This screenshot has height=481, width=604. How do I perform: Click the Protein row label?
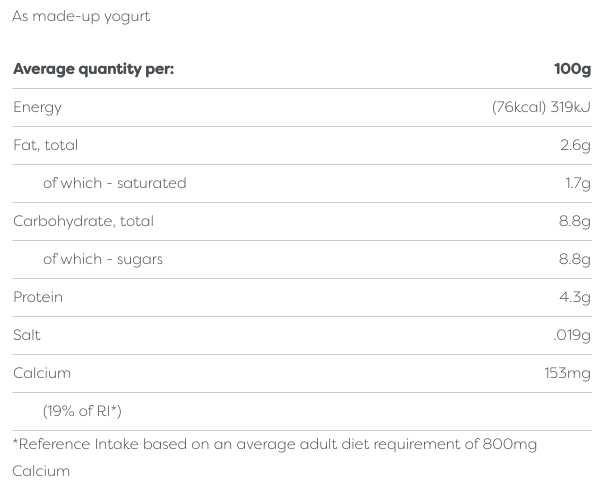click(x=38, y=297)
